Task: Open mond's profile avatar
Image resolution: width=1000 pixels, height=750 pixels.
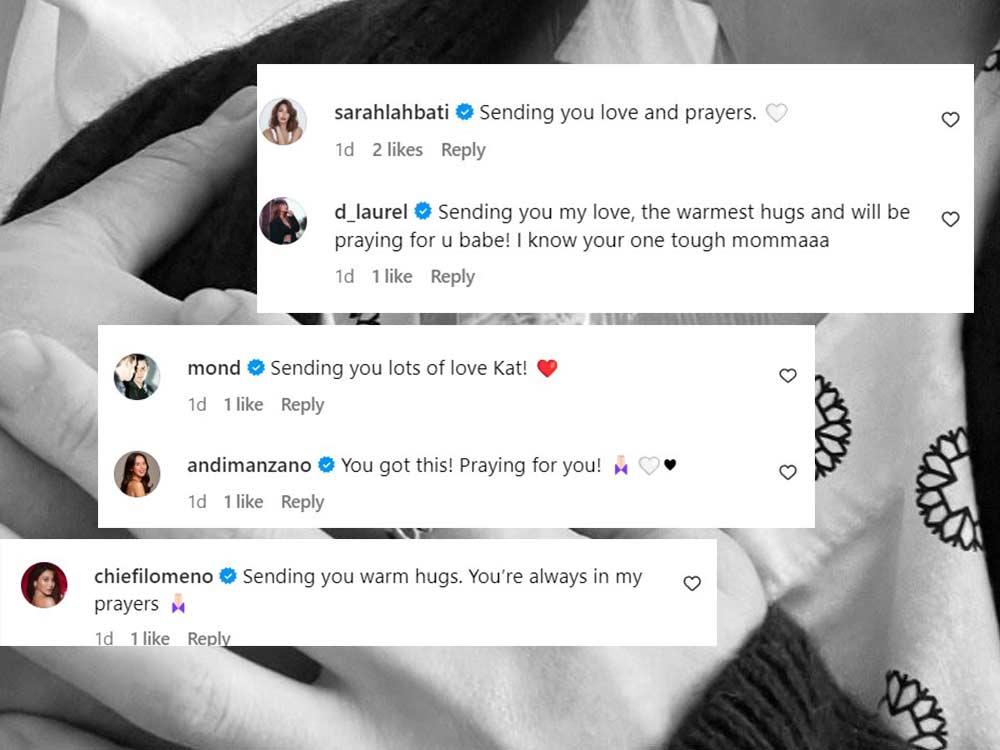Action: (x=137, y=376)
